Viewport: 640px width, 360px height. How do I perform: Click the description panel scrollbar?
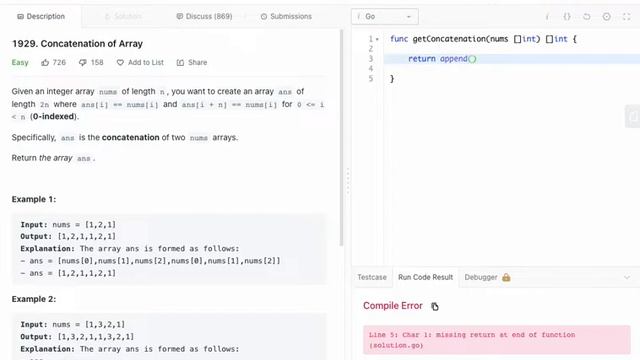point(341,139)
